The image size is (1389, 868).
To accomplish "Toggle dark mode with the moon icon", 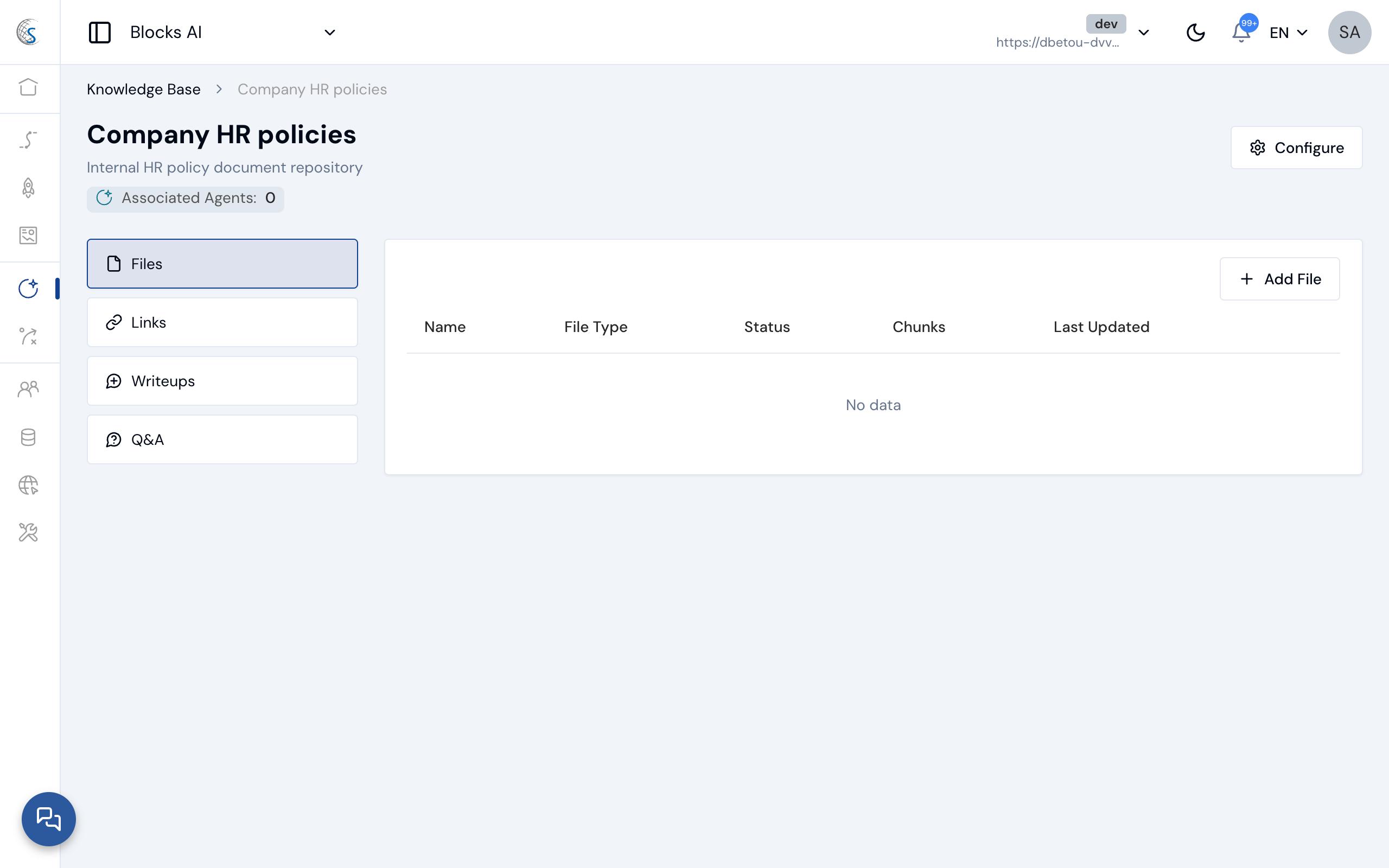I will coord(1196,32).
